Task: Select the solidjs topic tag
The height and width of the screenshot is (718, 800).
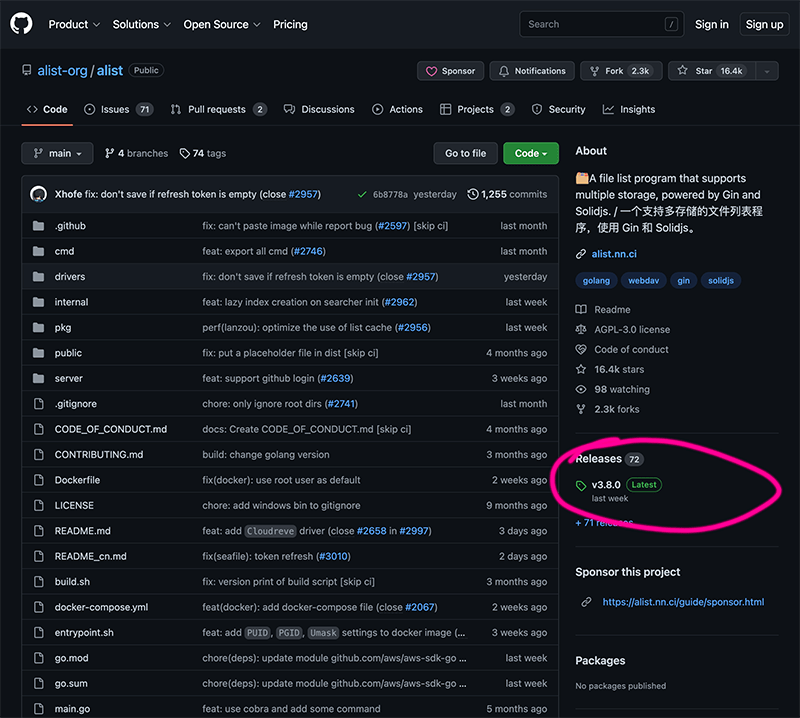Action: [720, 281]
